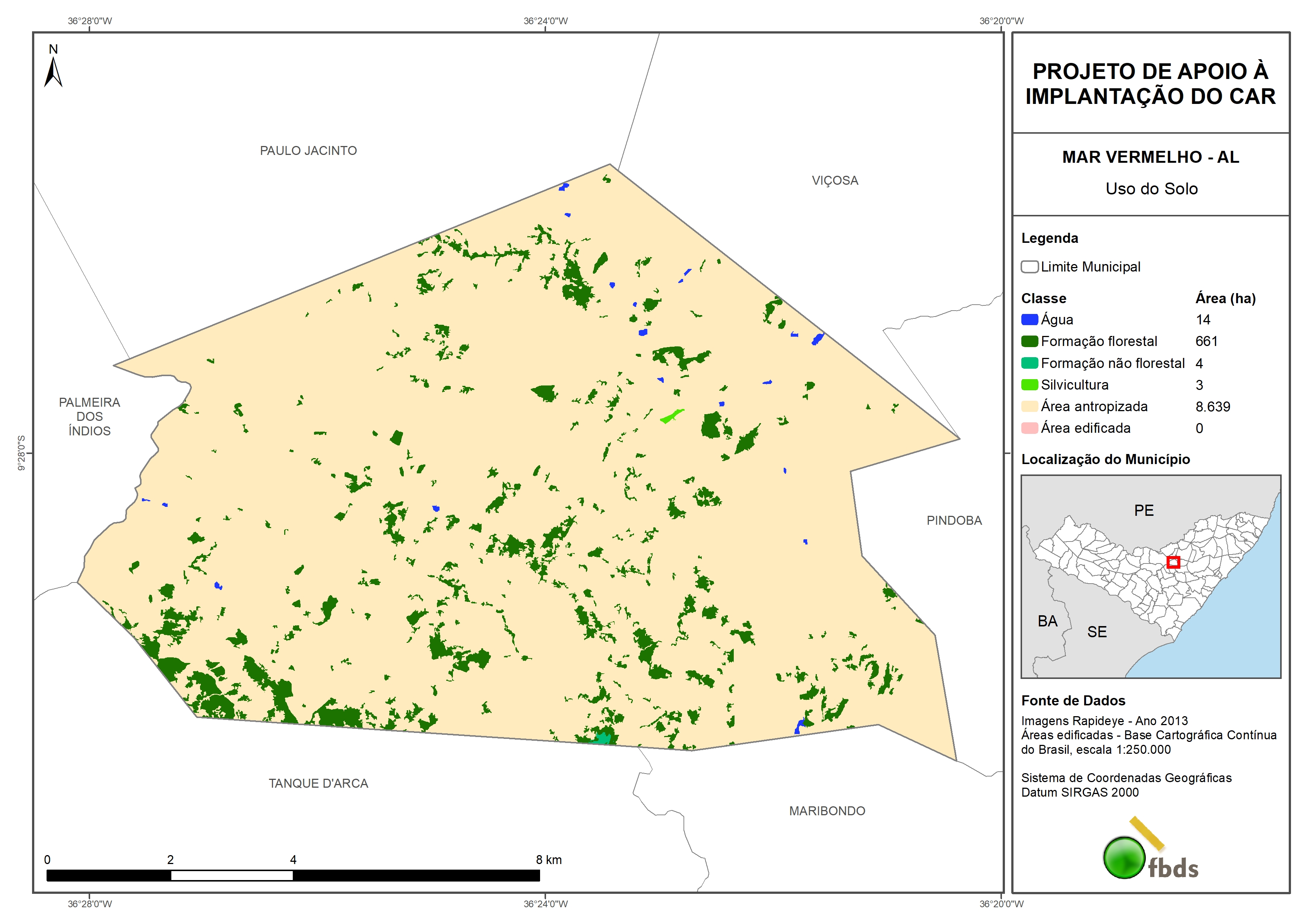Click the TANQUE D'ARCA map label
Screen dimensions: 1307x924
tap(318, 783)
